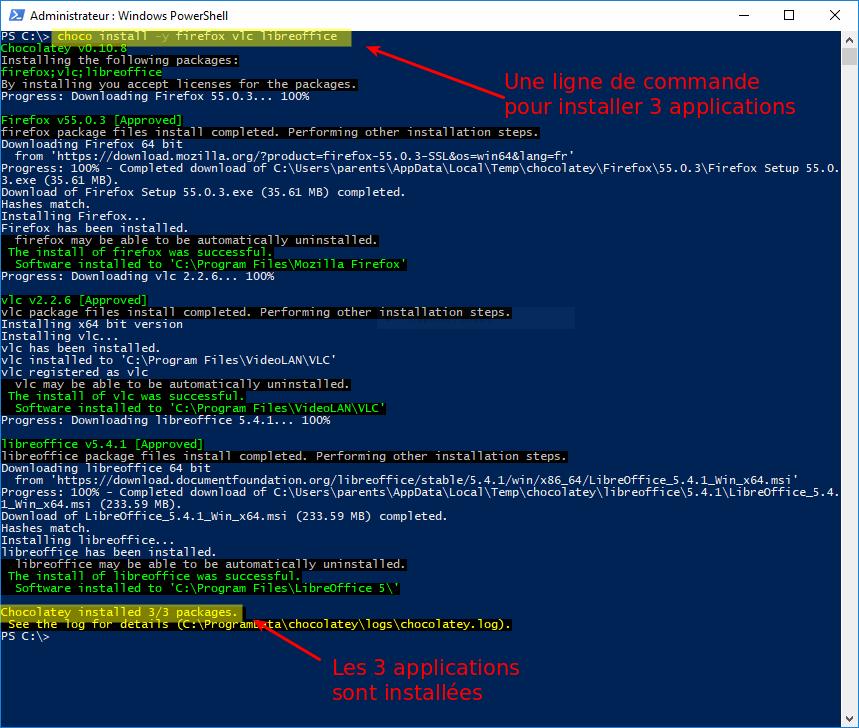Click 'By installing you accept licenses' line

[179, 84]
